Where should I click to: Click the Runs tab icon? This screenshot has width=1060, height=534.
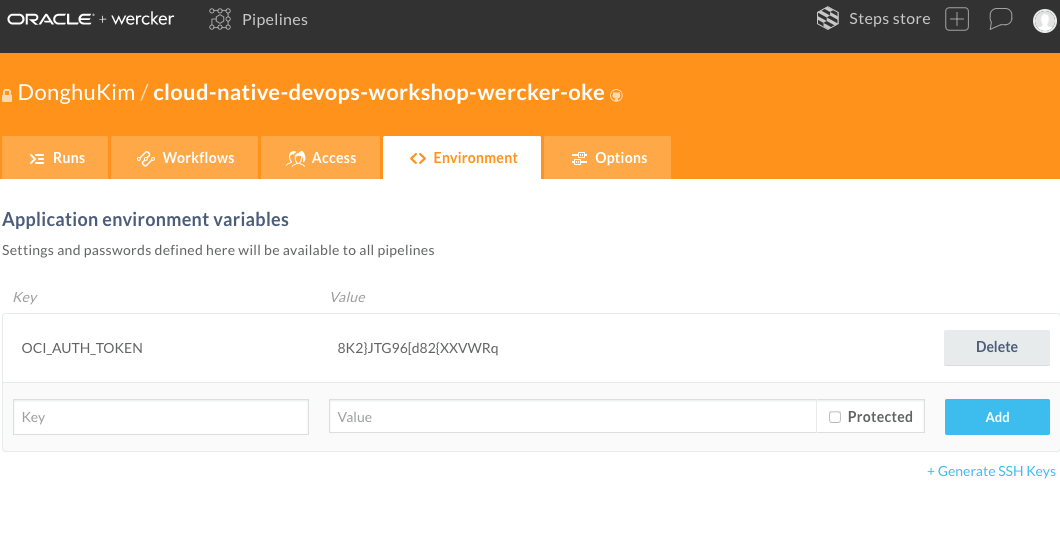tap(37, 158)
